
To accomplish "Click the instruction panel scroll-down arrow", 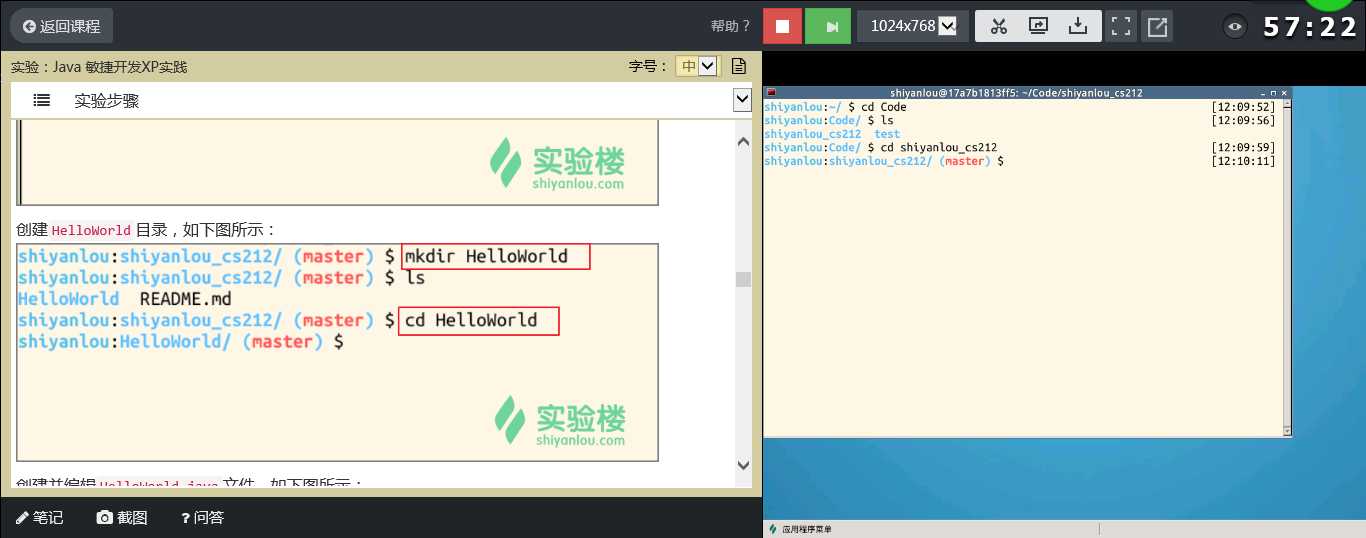I will pyautogui.click(x=743, y=465).
